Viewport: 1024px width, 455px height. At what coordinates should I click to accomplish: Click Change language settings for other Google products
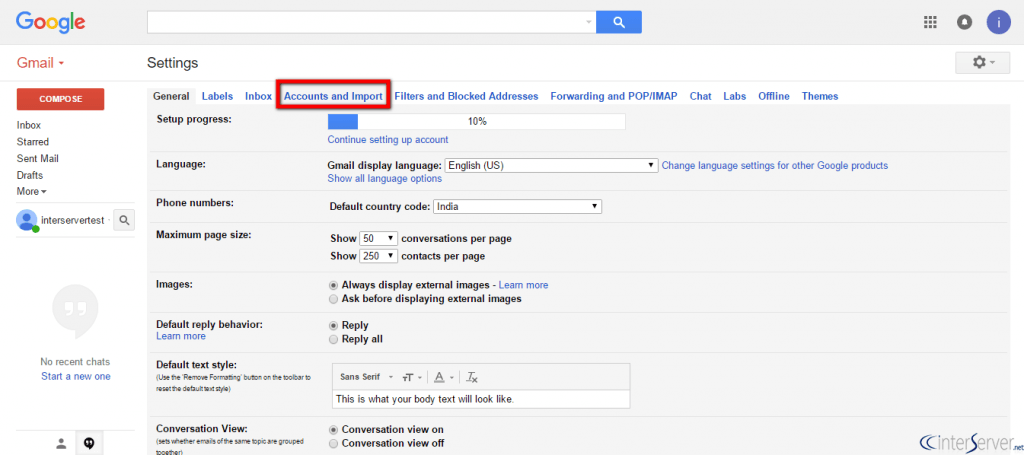point(775,166)
